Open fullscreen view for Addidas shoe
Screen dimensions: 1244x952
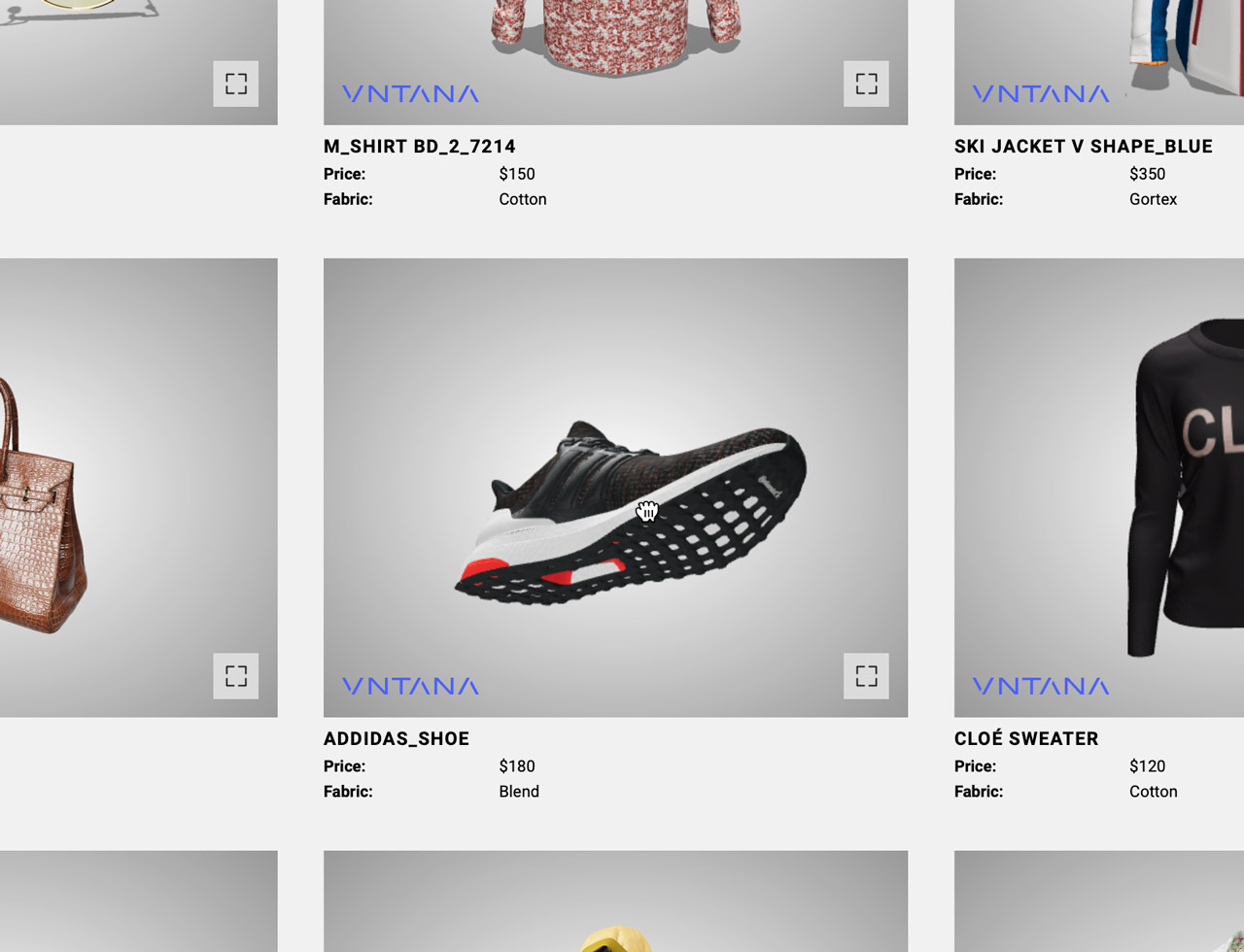click(x=866, y=676)
